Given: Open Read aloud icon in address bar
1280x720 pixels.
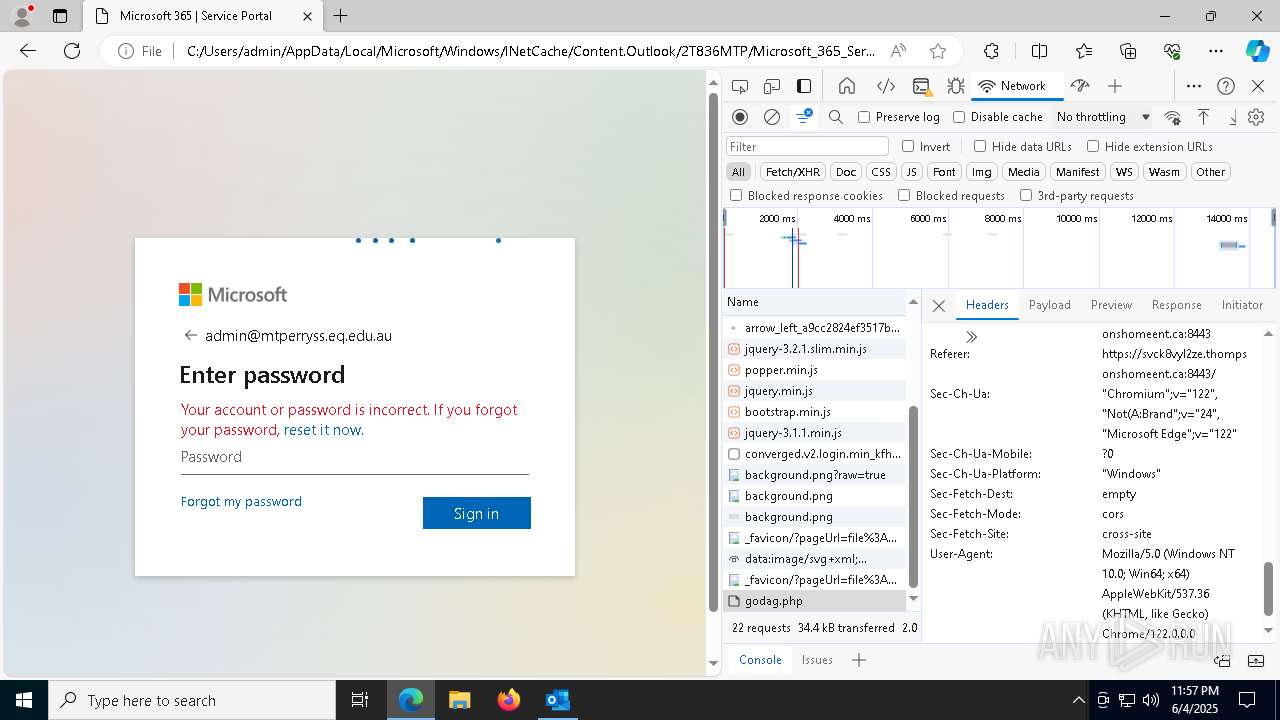Looking at the screenshot, I should click(x=898, y=51).
